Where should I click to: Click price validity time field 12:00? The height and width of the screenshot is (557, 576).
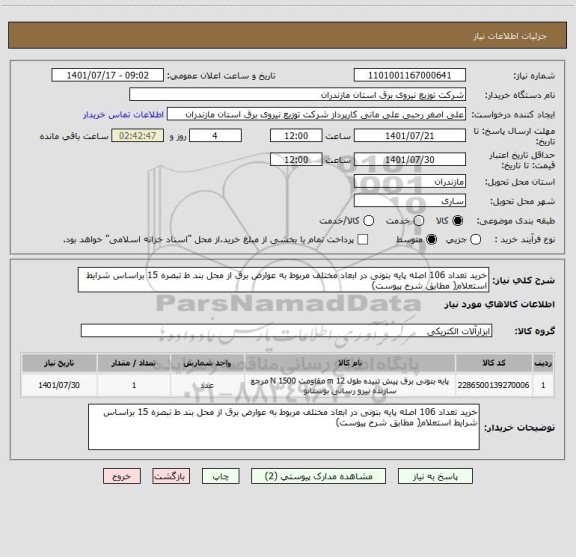click(x=296, y=159)
